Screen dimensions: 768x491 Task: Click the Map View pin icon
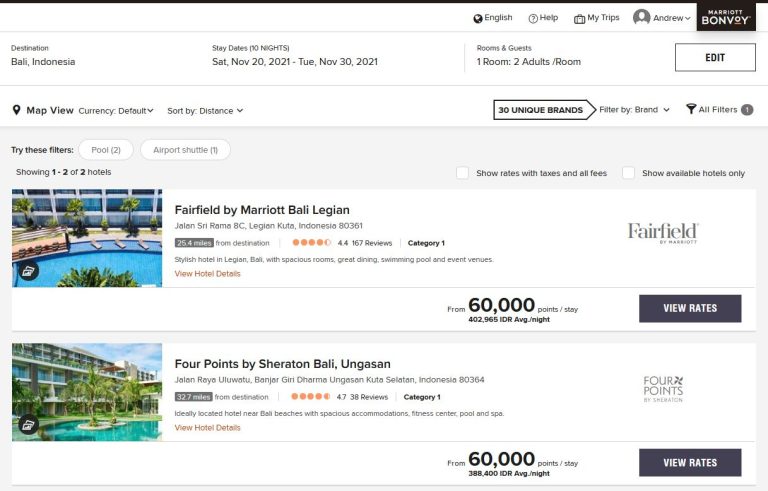click(x=17, y=110)
